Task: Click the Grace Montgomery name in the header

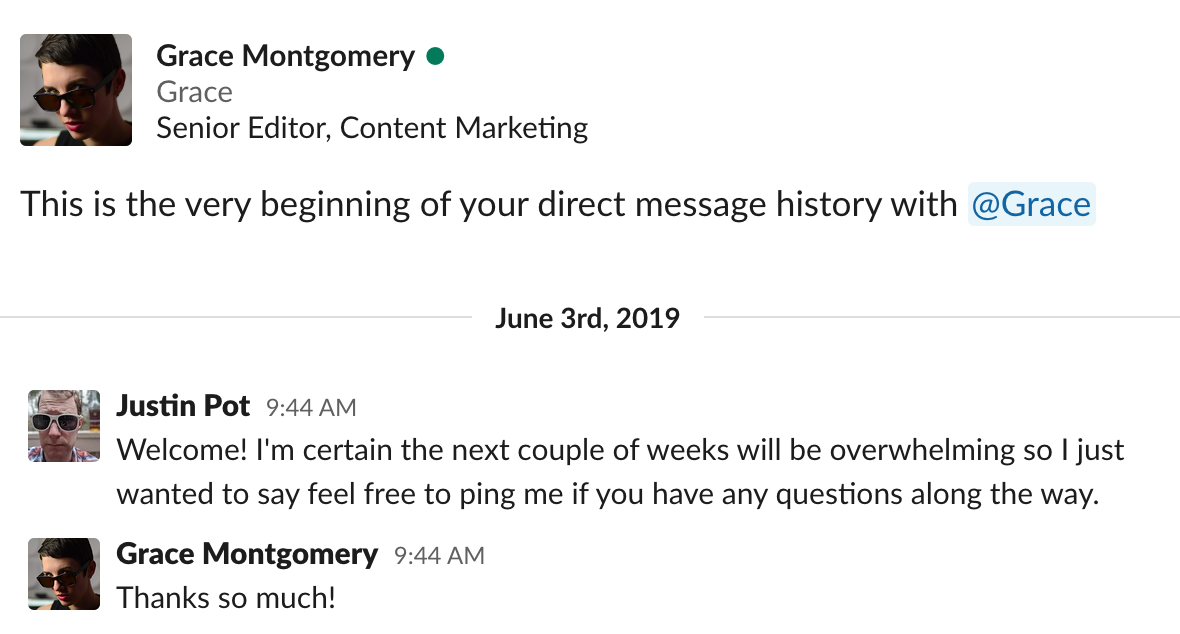Action: click(x=285, y=56)
